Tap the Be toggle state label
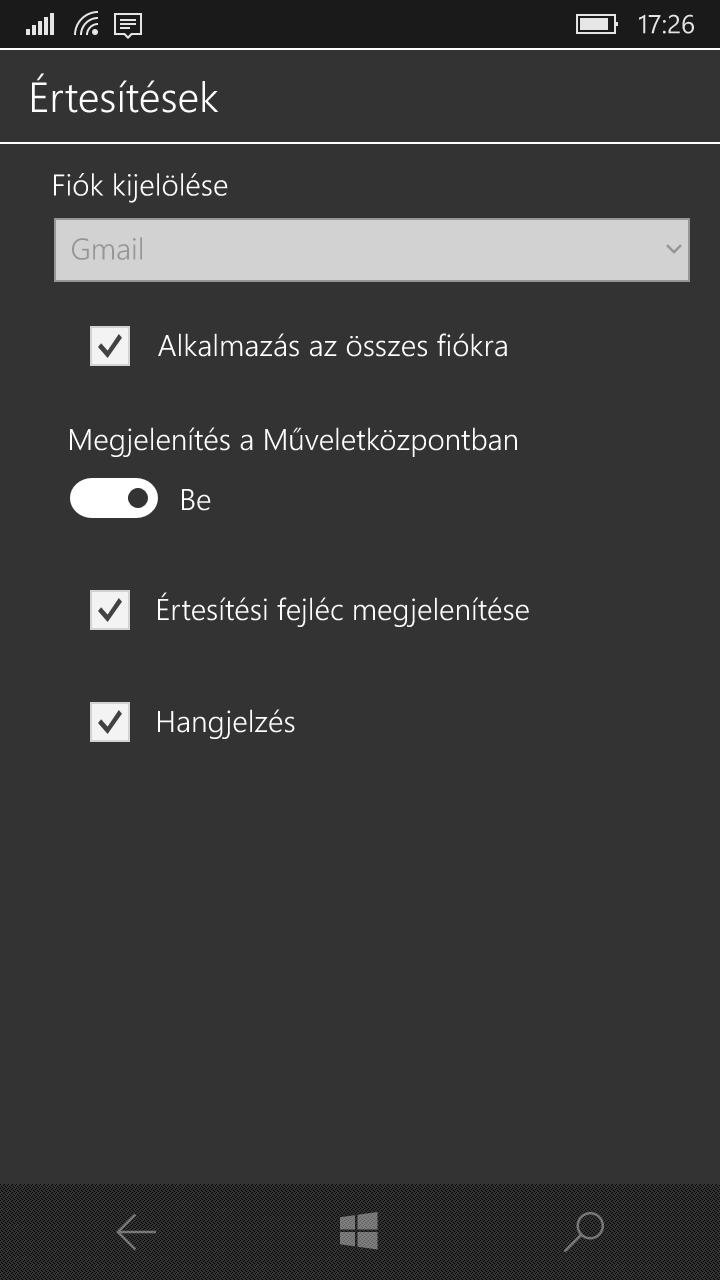This screenshot has height=1280, width=720. pyautogui.click(x=195, y=499)
